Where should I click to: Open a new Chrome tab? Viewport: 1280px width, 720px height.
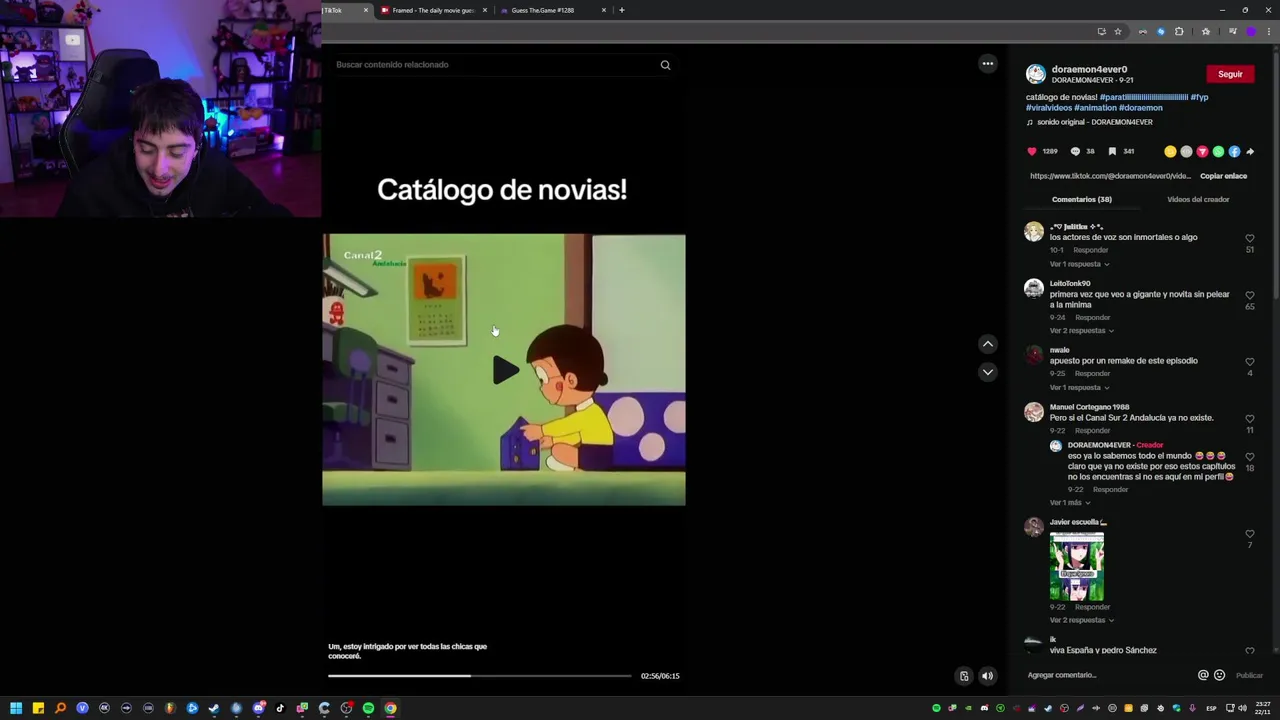click(x=622, y=10)
